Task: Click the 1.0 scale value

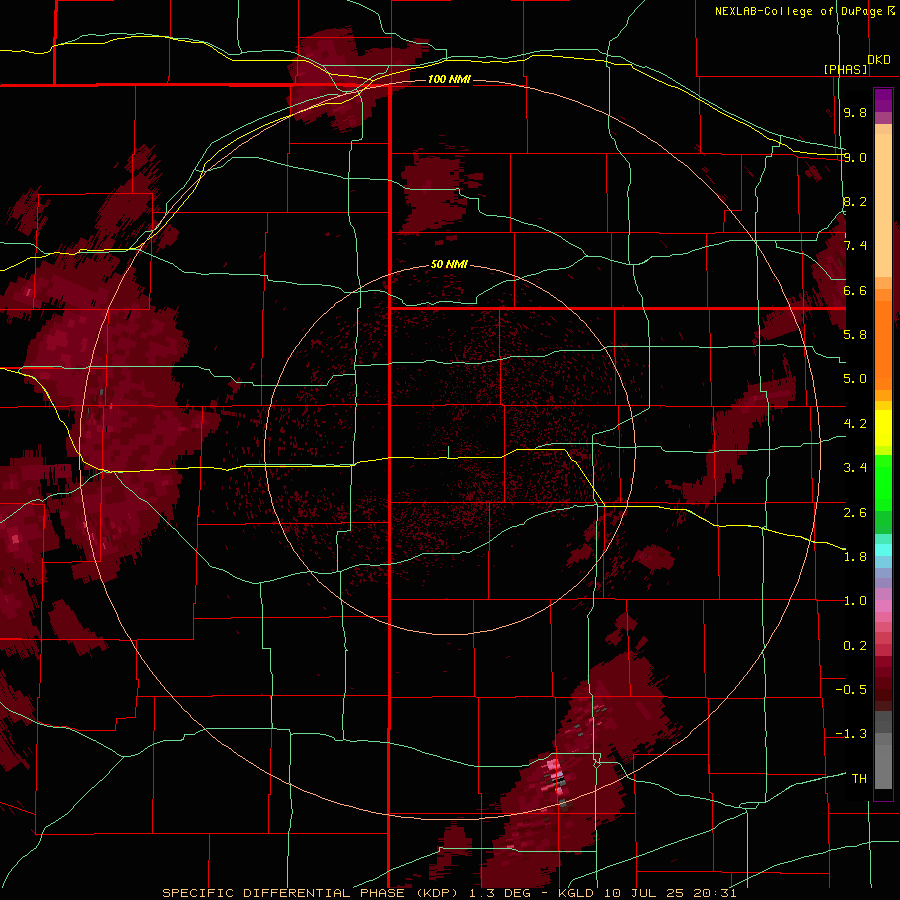Action: [855, 601]
